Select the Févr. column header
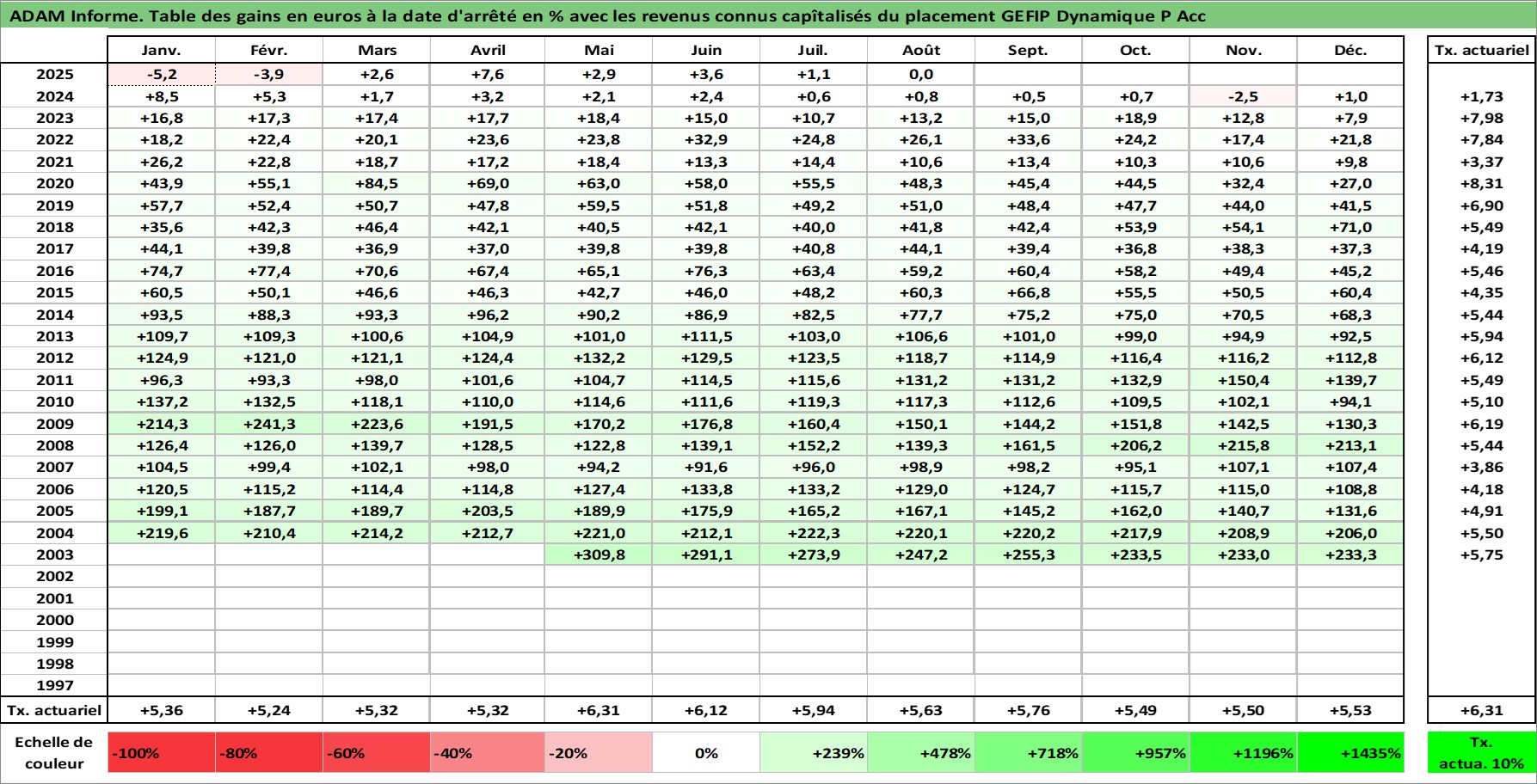Viewport: 1537px width, 784px height. (269, 50)
